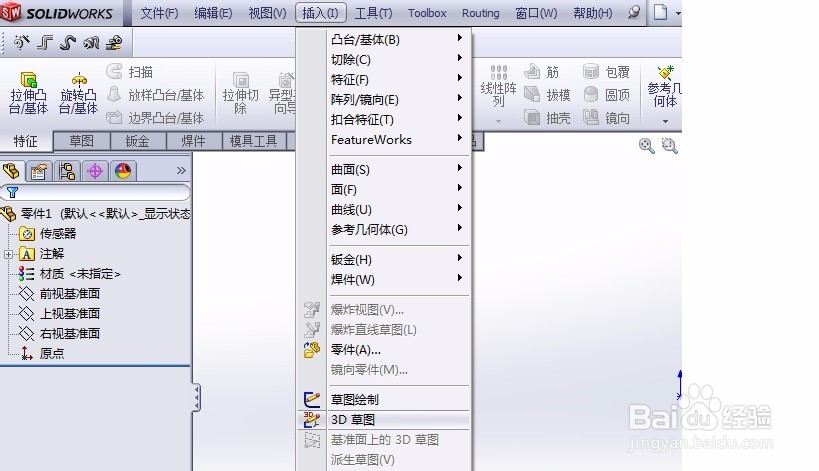The width and height of the screenshot is (819, 471).
Task: Open the DisplayManager color ball tab
Action: (123, 171)
